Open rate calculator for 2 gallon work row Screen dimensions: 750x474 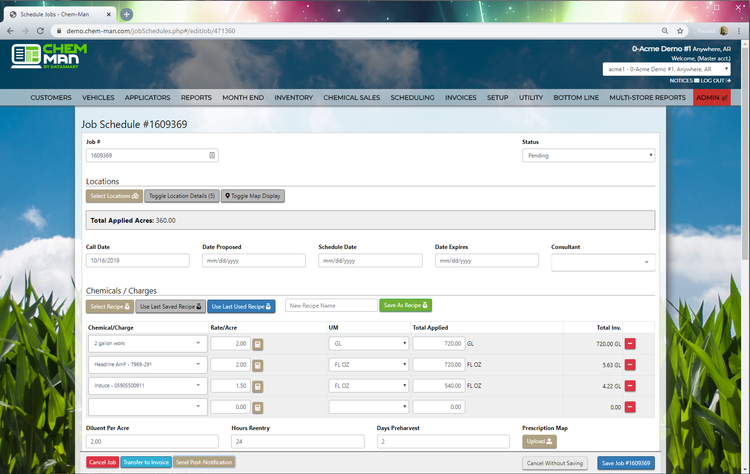(x=258, y=344)
